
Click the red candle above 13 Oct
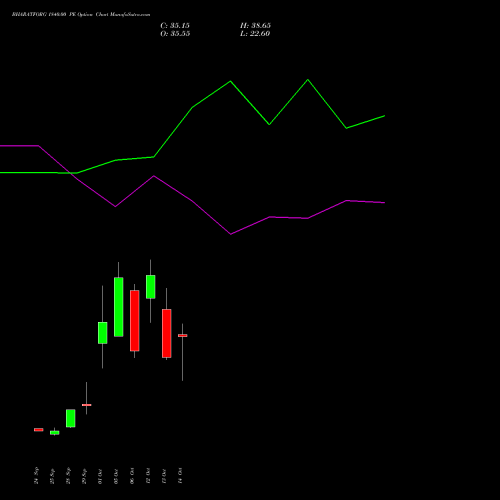pos(167,333)
